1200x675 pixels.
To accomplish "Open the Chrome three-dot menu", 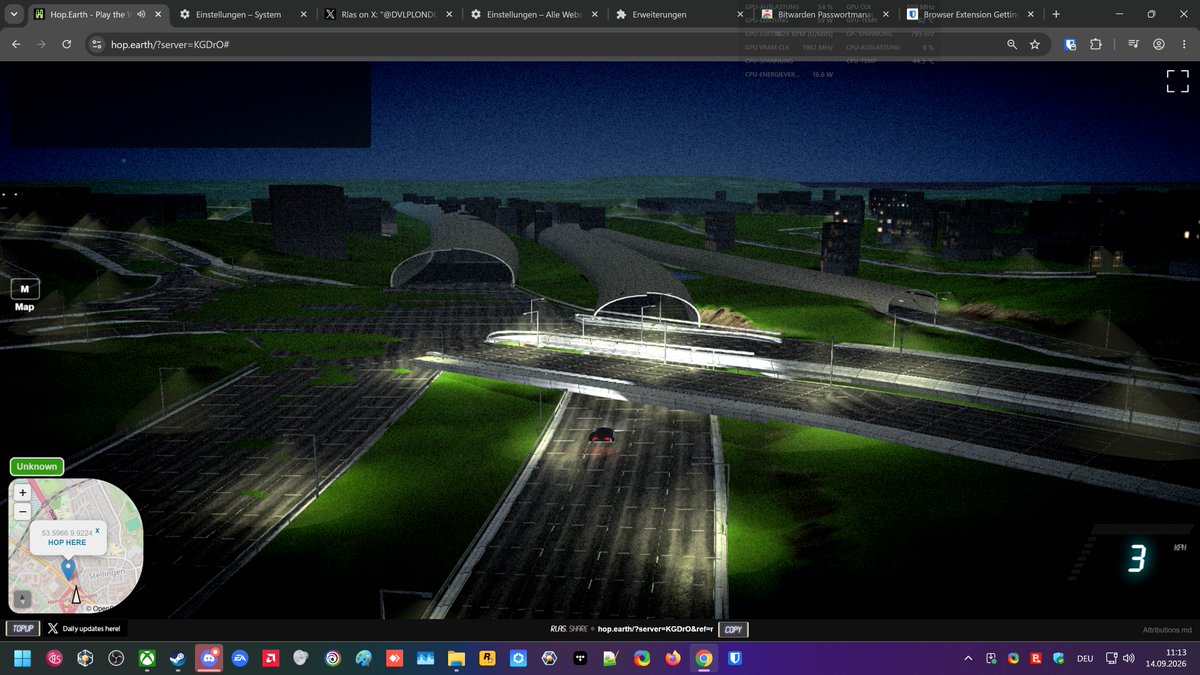I will pos(1183,45).
